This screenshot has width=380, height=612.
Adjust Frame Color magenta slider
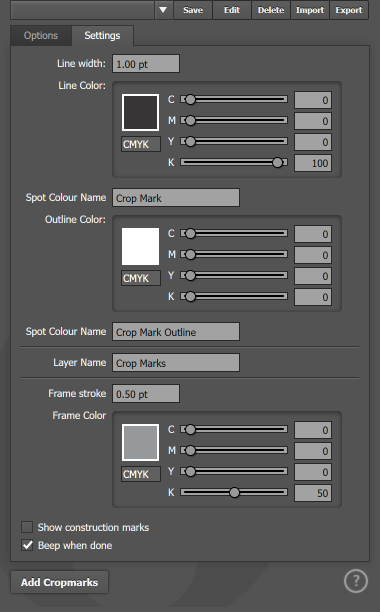click(x=234, y=450)
